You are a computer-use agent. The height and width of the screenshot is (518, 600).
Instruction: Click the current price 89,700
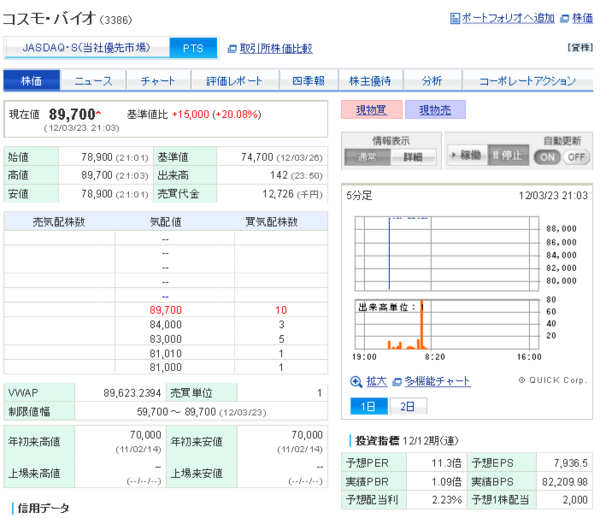[x=72, y=114]
